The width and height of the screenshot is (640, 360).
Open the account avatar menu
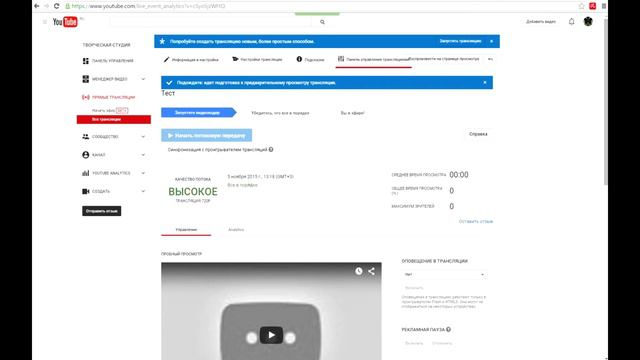click(x=588, y=22)
